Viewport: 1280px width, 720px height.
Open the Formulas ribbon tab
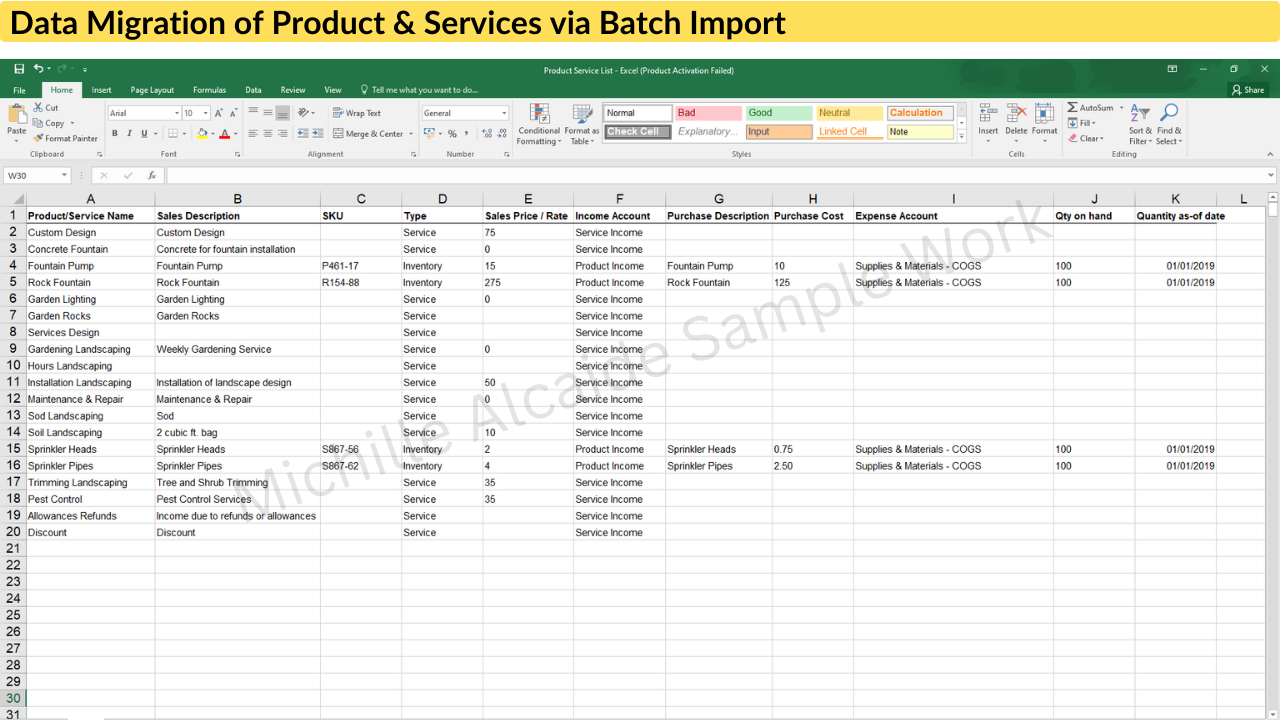coord(209,90)
